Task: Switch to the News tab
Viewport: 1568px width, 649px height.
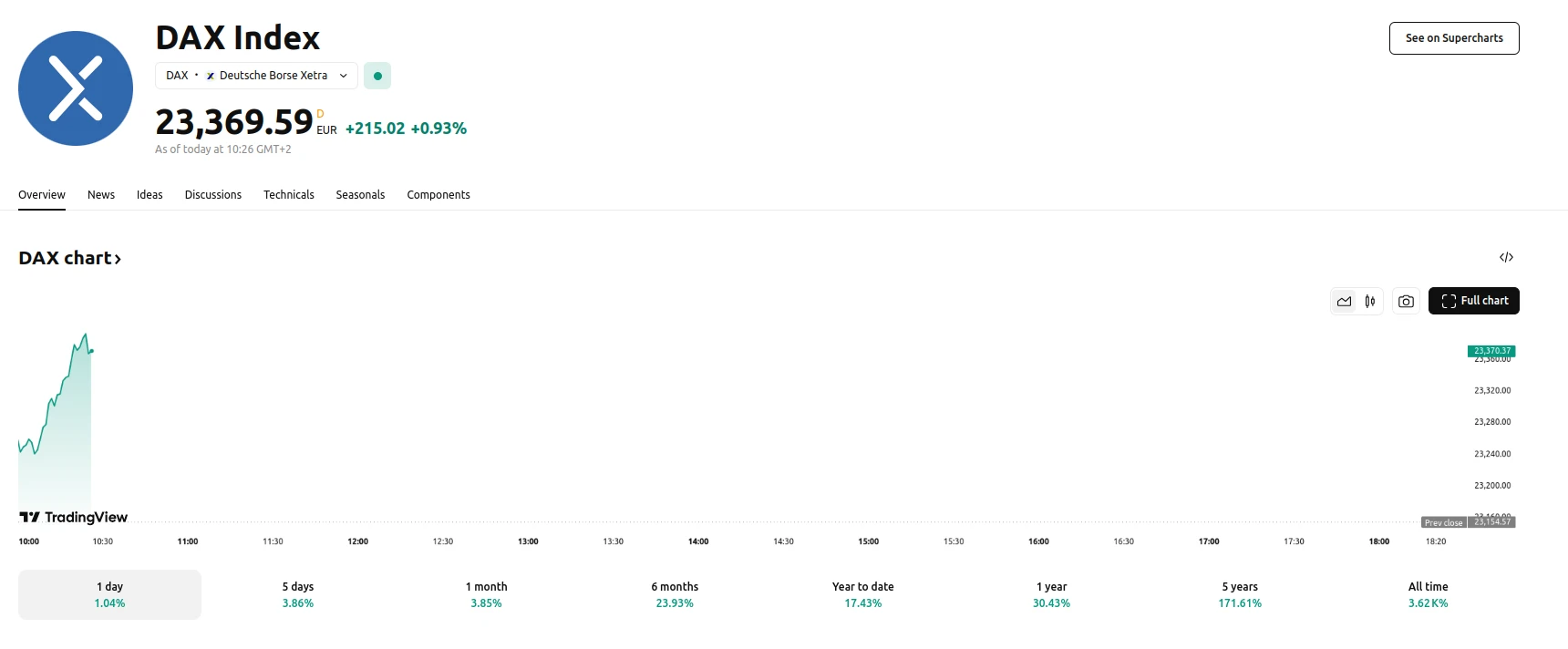Action: 101,195
